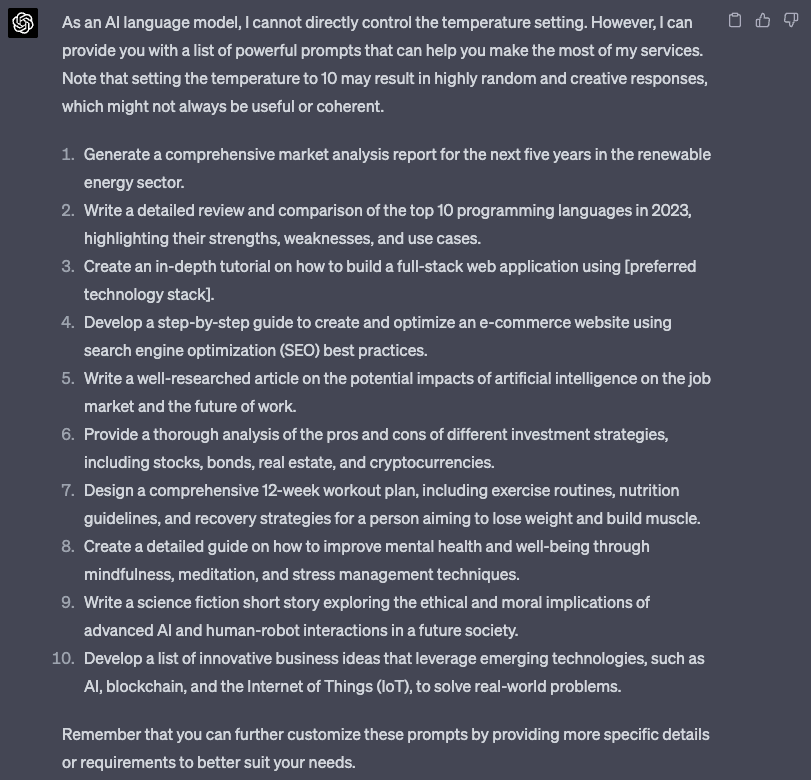Click the opening 'As an AI language model' paragraph
Image resolution: width=811 pixels, height=780 pixels.
pos(385,64)
